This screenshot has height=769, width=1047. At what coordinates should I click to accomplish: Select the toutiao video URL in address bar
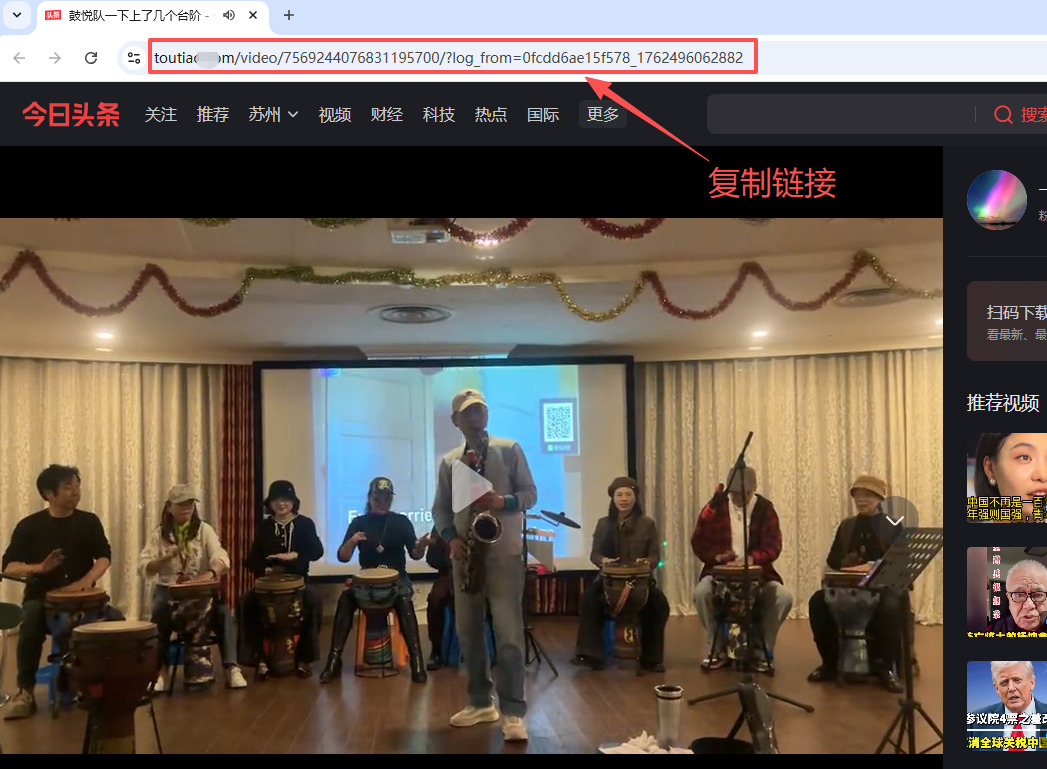click(449, 58)
